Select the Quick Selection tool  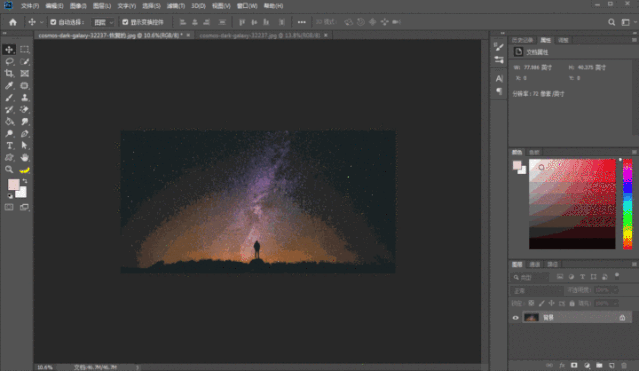[x=24, y=62]
